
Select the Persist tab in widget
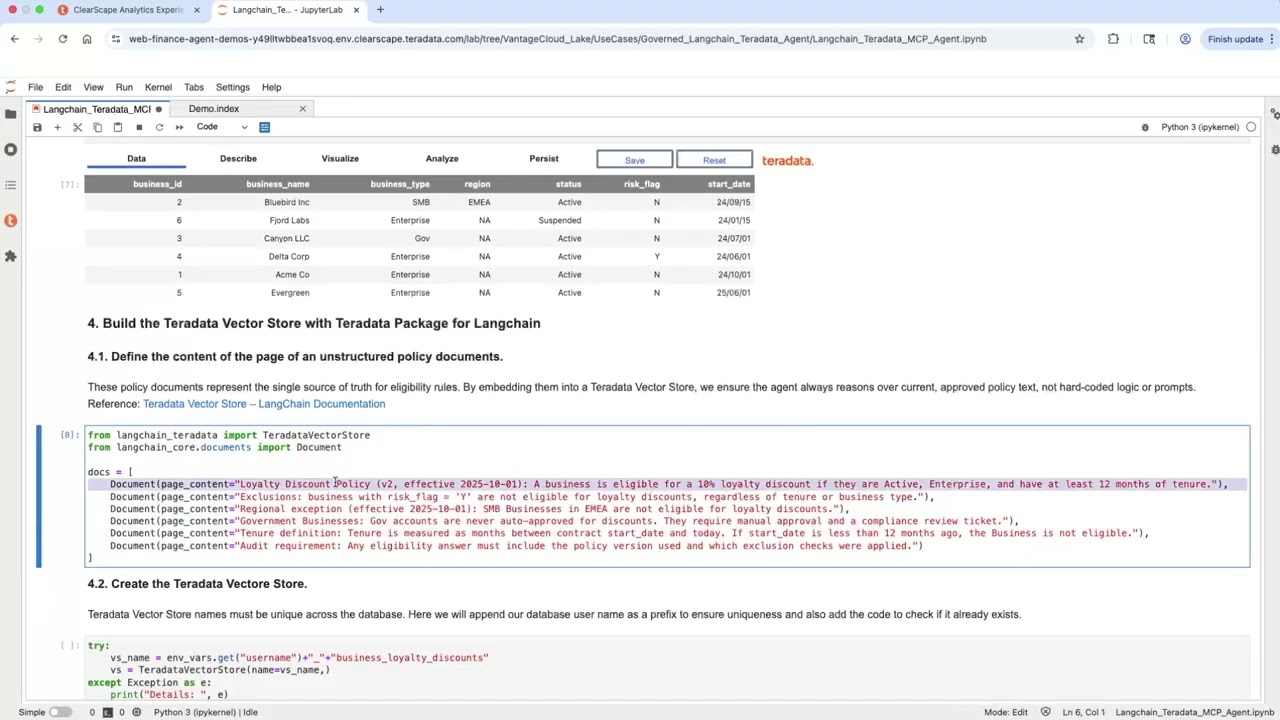(x=544, y=159)
